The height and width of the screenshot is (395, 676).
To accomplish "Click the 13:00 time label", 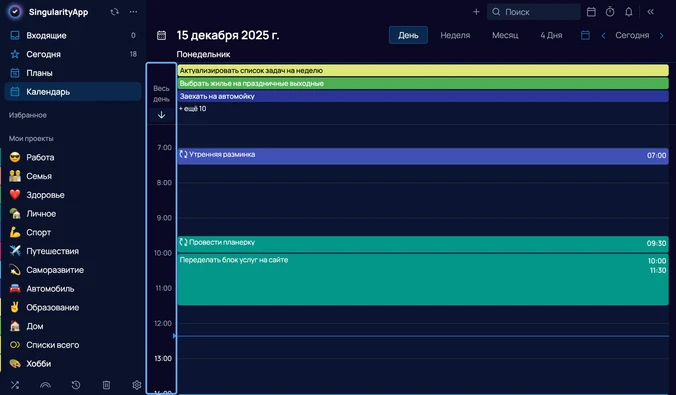I will tap(163, 358).
